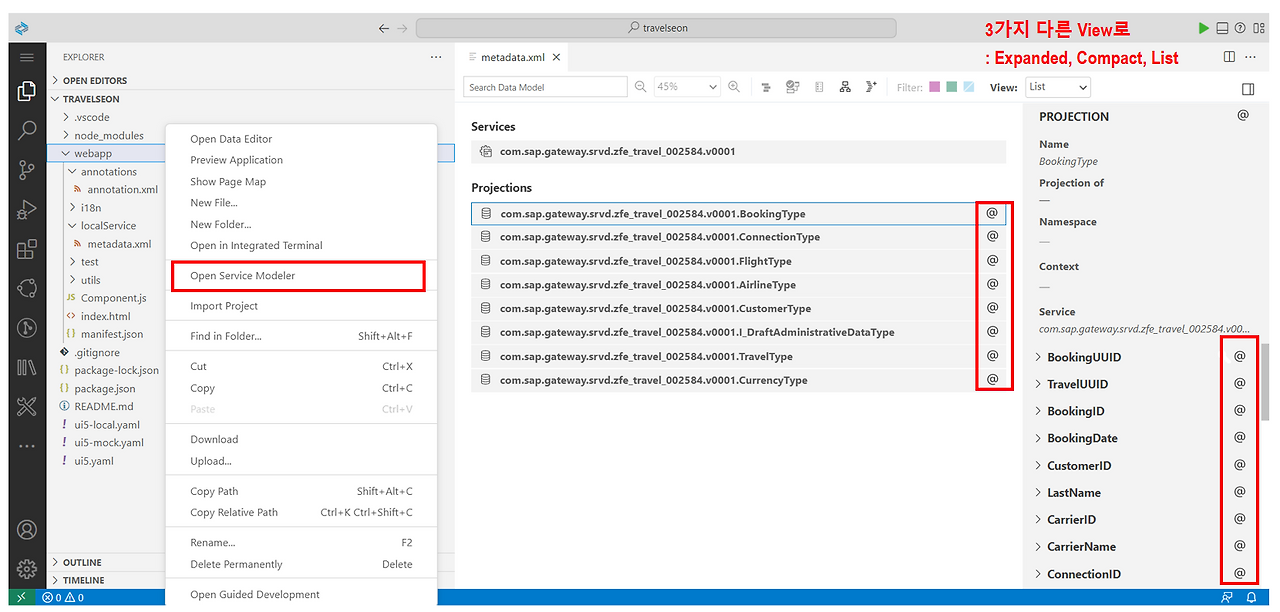
Task: Open the Extensions view
Action: point(27,249)
